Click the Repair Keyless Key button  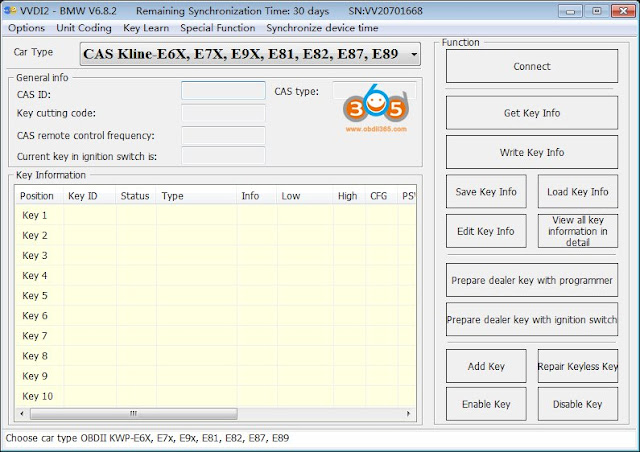point(578,366)
